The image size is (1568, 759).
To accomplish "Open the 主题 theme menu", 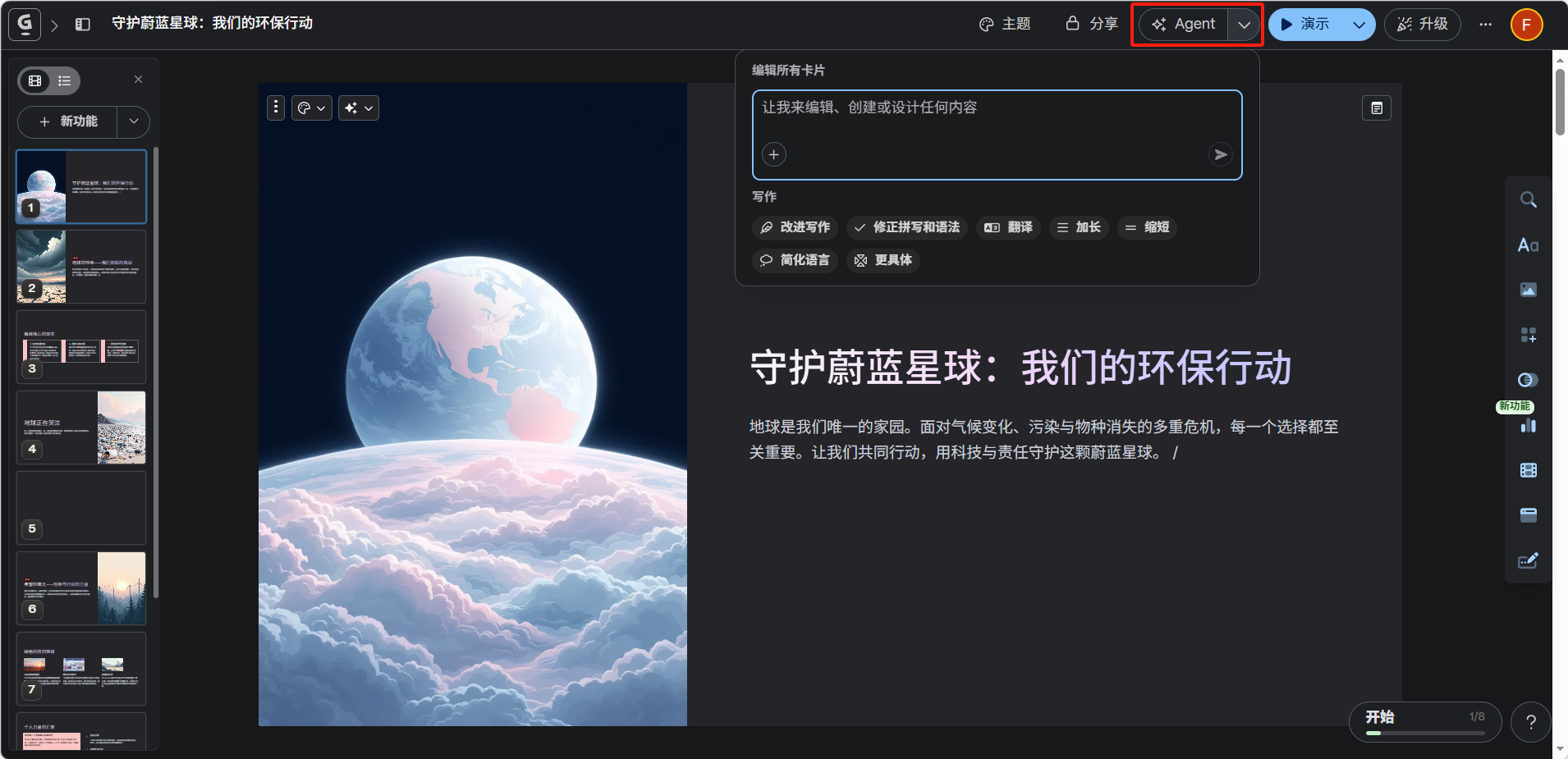I will pyautogui.click(x=1005, y=25).
